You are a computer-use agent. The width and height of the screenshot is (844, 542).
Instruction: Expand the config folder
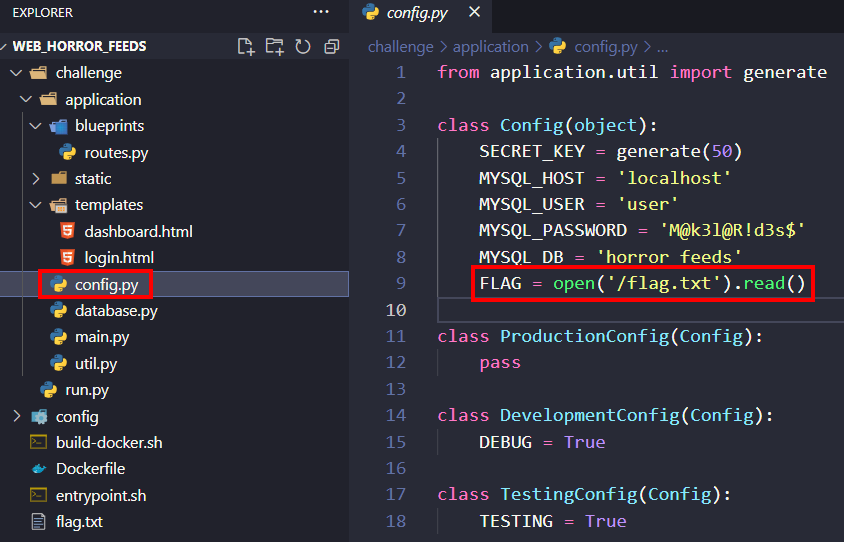pos(77,416)
